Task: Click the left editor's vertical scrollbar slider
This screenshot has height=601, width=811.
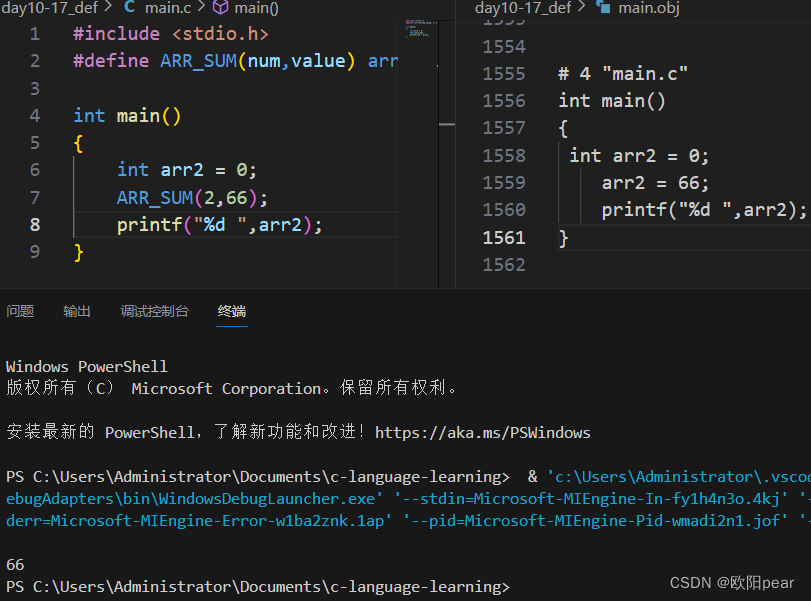Action: click(447, 125)
